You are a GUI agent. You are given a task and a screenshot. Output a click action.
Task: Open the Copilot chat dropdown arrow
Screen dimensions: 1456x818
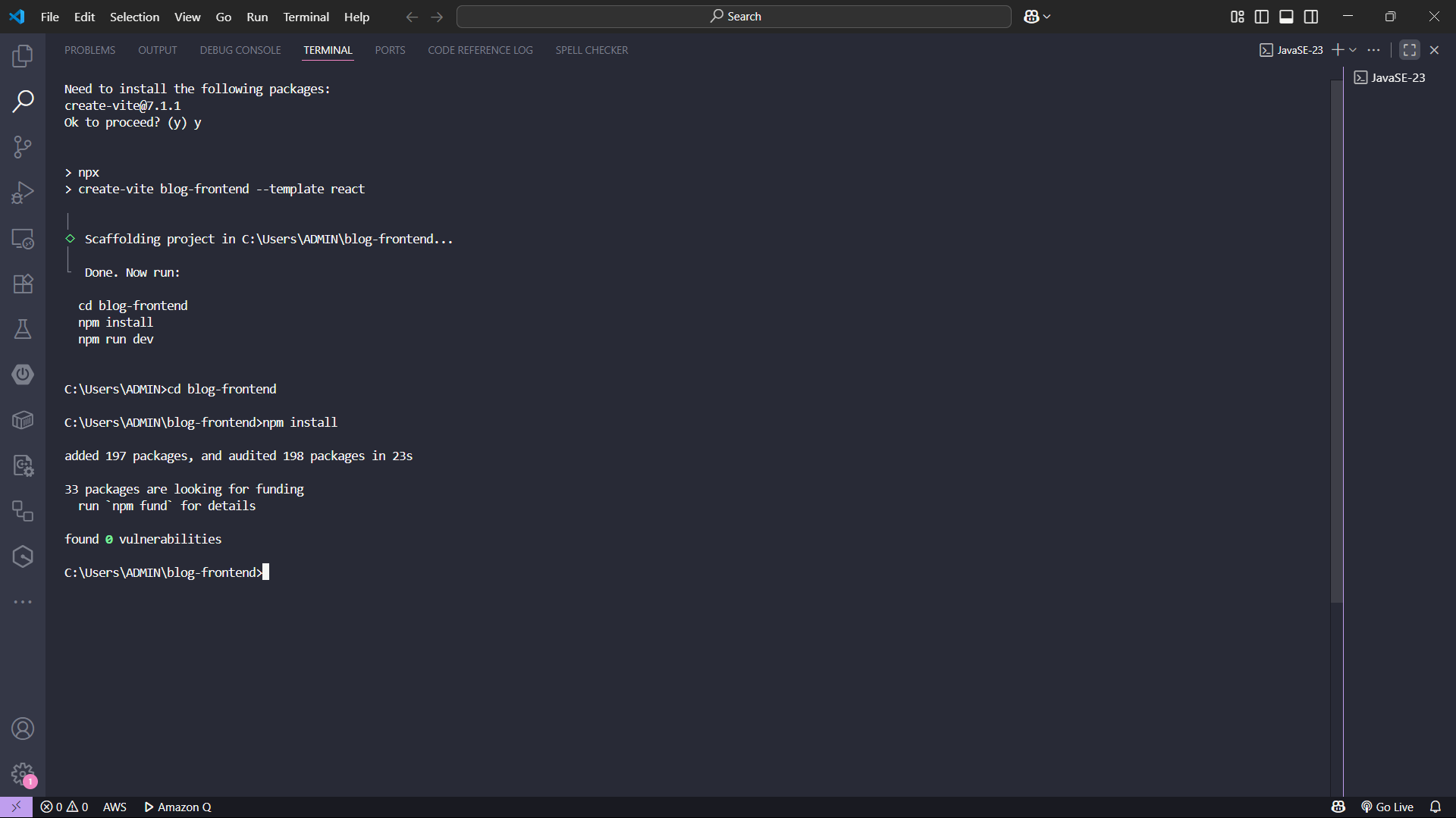pyautogui.click(x=1047, y=17)
